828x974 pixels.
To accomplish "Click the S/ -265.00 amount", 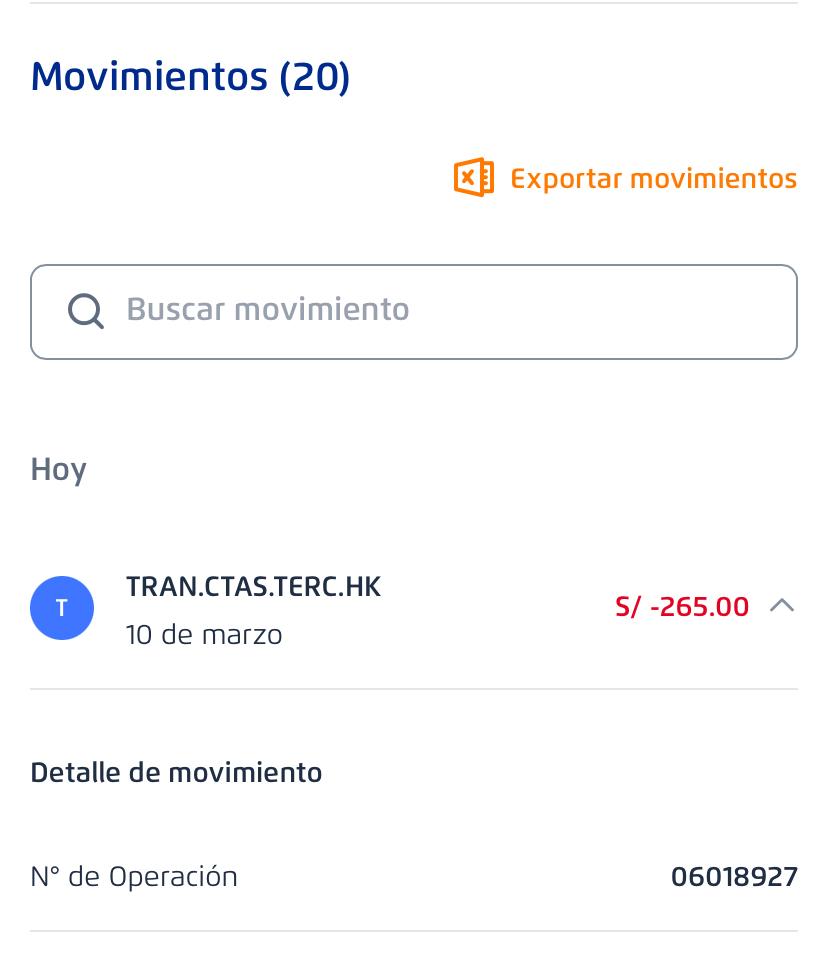I will point(682,607).
